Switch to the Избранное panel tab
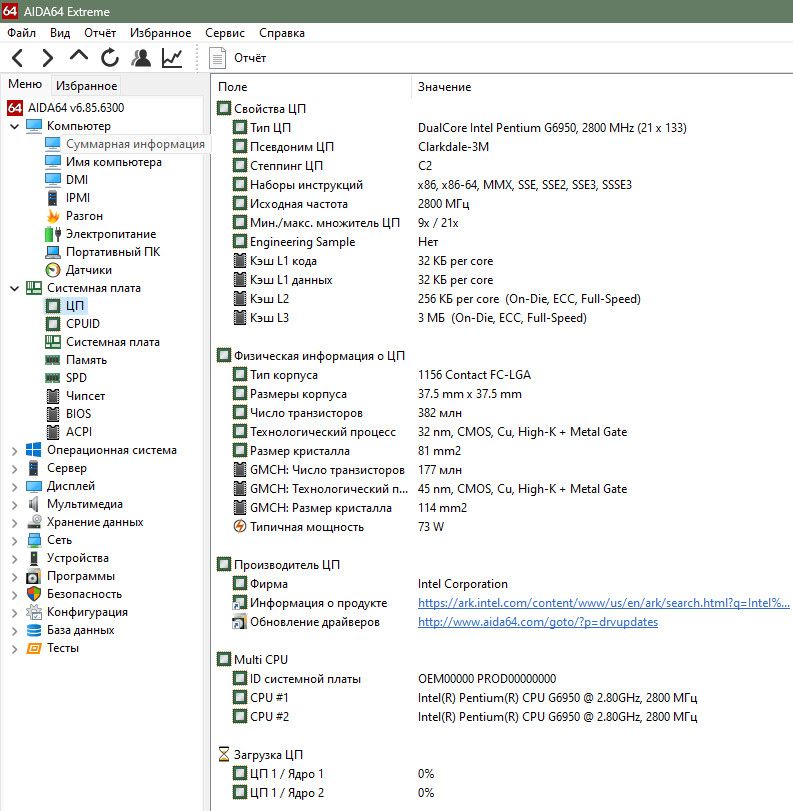This screenshot has width=793, height=811. (86, 85)
